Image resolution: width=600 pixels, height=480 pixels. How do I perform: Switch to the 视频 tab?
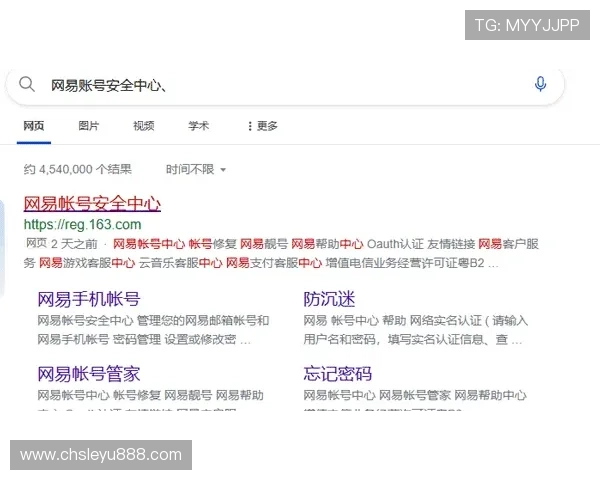click(144, 126)
